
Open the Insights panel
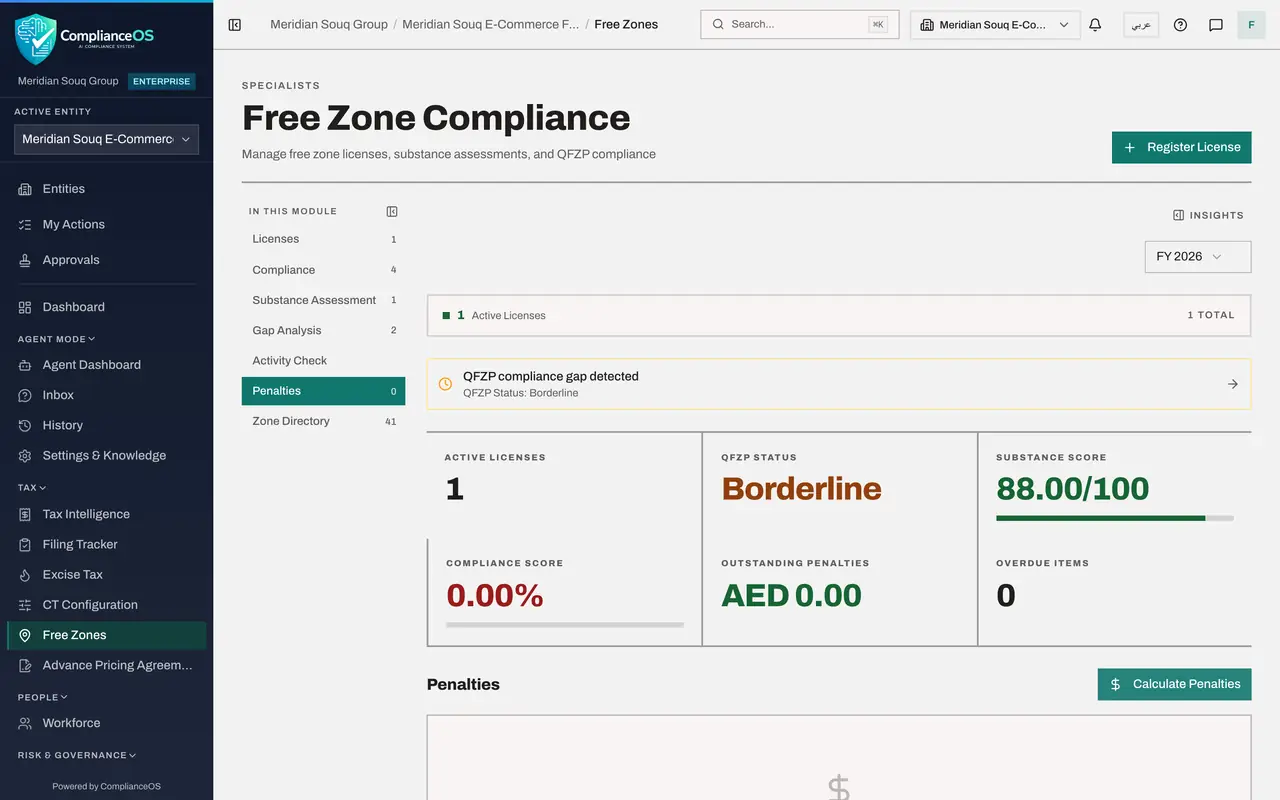1208,215
